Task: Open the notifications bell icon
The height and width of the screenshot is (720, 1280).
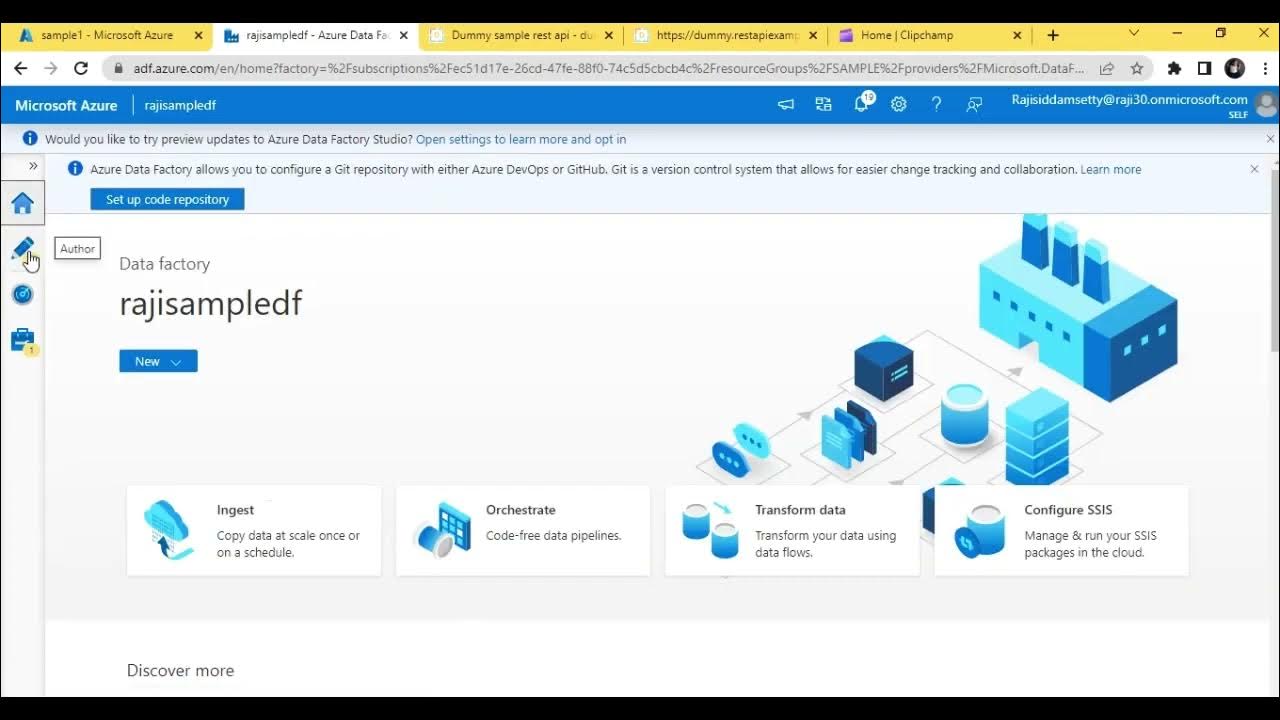Action: point(861,104)
